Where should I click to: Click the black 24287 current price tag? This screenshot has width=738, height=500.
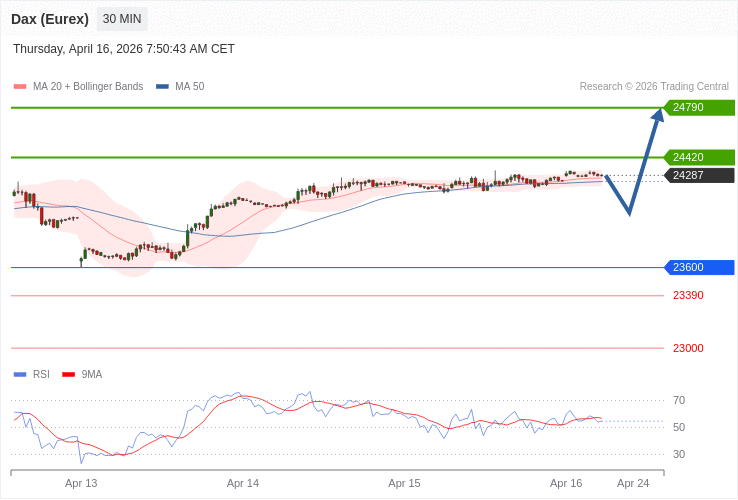coord(699,175)
